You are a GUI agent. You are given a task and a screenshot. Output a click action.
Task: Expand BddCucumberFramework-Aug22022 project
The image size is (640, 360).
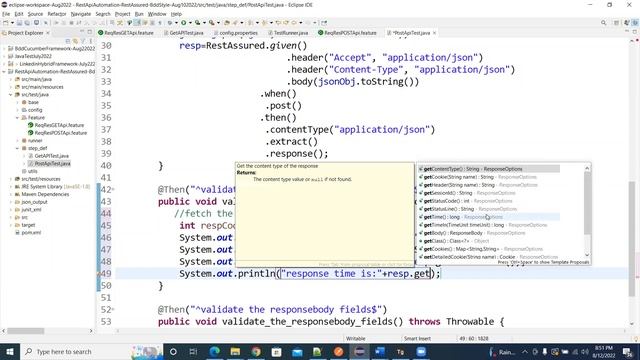point(4,49)
